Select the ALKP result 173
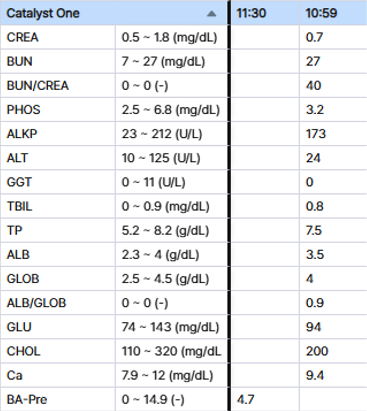The image size is (367, 411). tap(316, 134)
